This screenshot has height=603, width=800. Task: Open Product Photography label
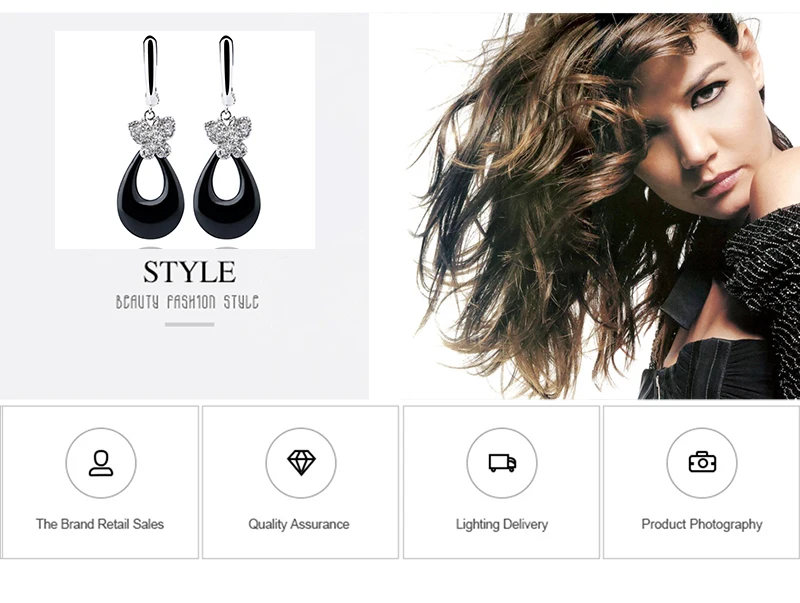click(x=702, y=524)
